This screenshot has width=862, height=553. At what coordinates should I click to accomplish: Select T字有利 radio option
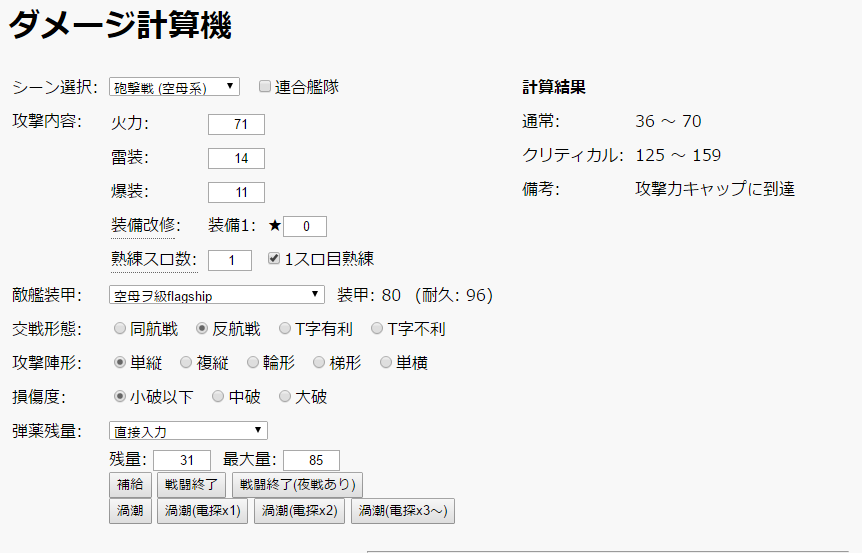(285, 328)
